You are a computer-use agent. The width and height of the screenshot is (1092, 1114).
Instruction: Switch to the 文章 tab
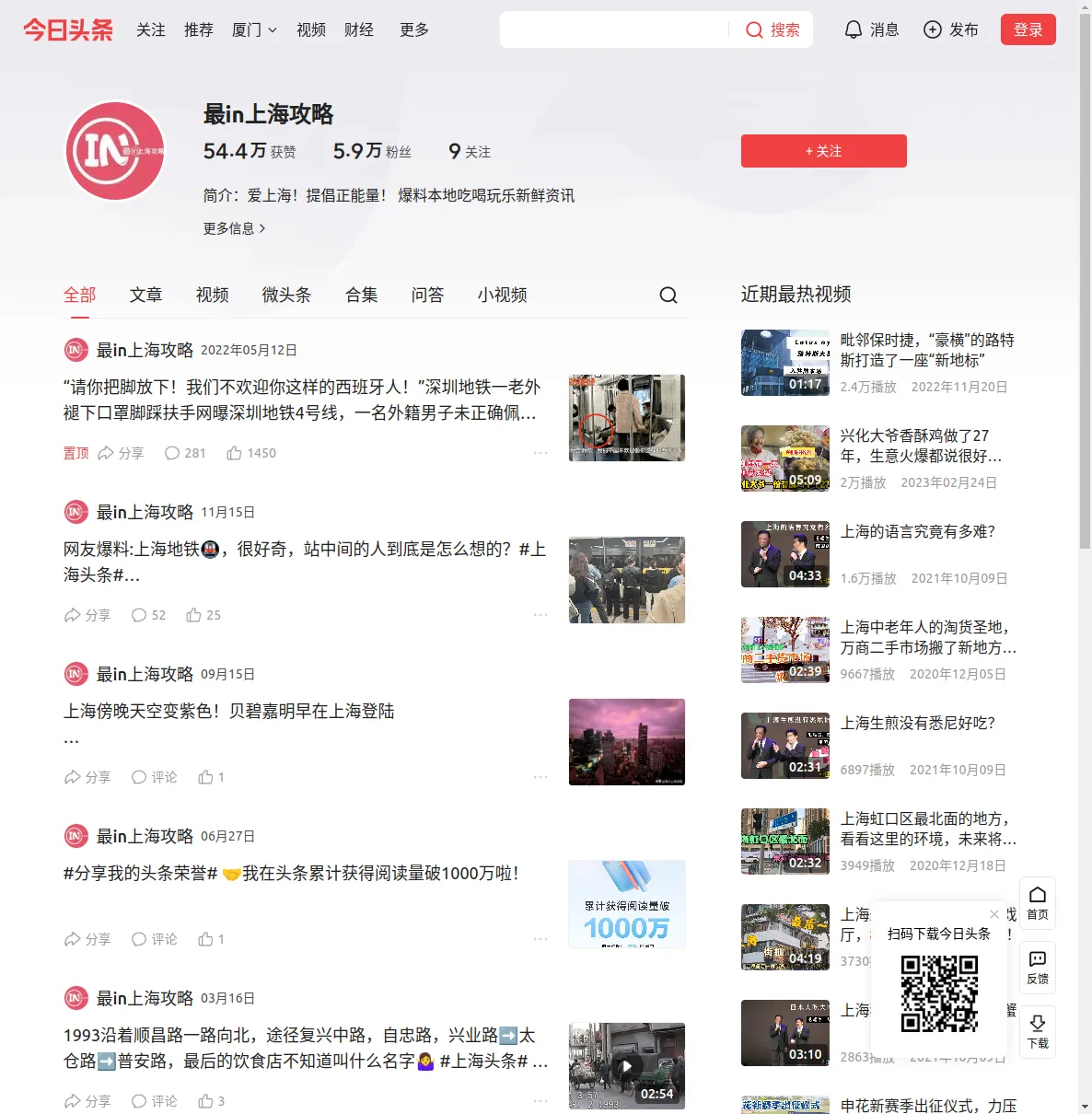coord(146,295)
